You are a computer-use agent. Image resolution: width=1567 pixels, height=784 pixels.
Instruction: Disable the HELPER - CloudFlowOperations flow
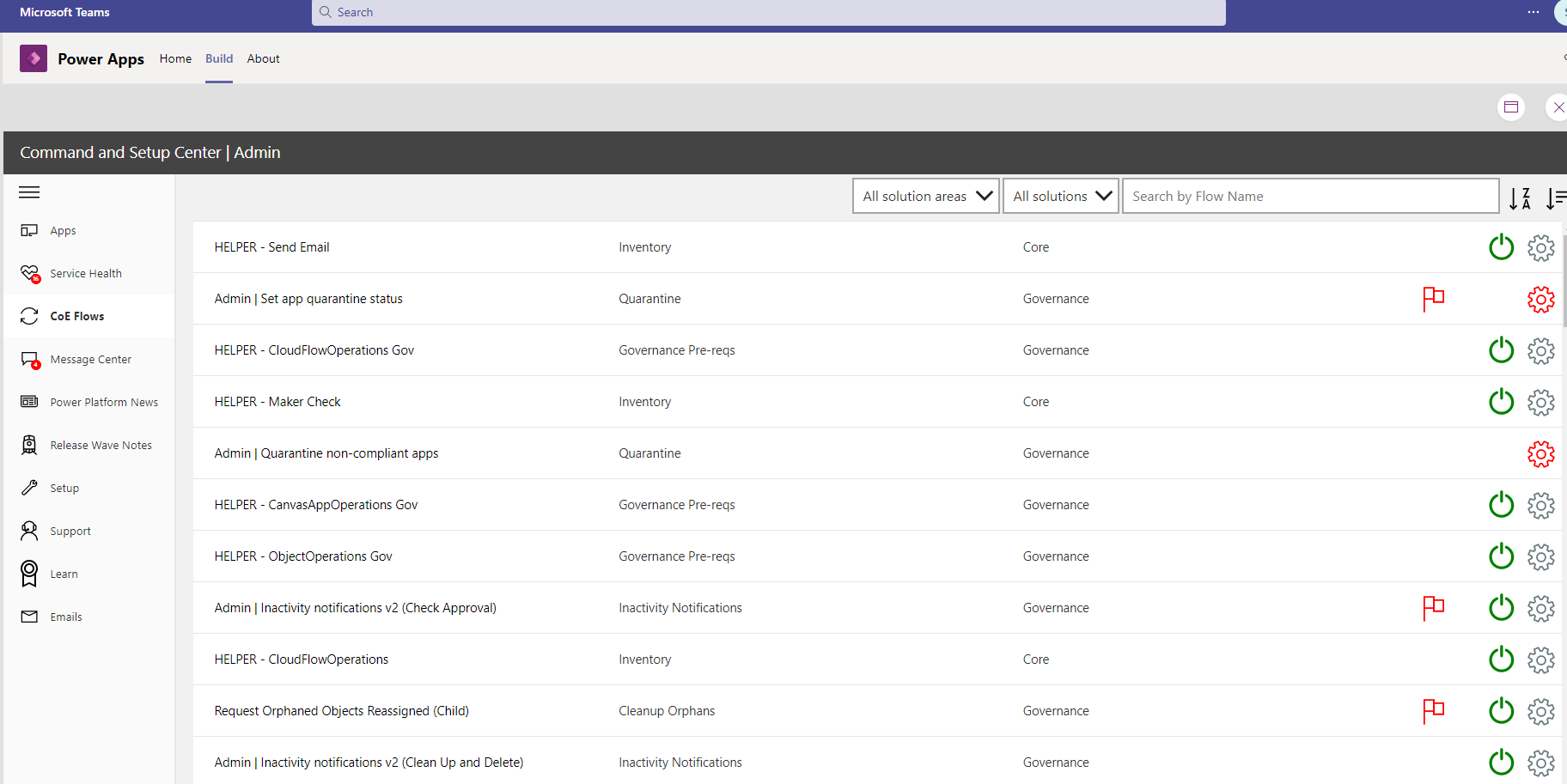[1501, 659]
